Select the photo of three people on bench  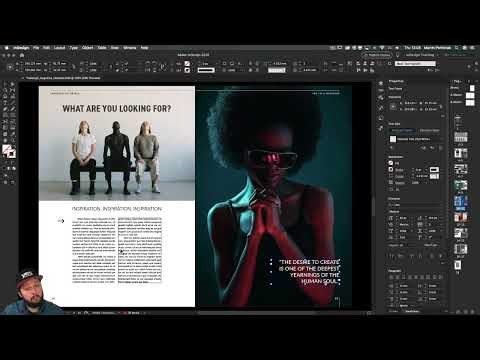tap(117, 143)
